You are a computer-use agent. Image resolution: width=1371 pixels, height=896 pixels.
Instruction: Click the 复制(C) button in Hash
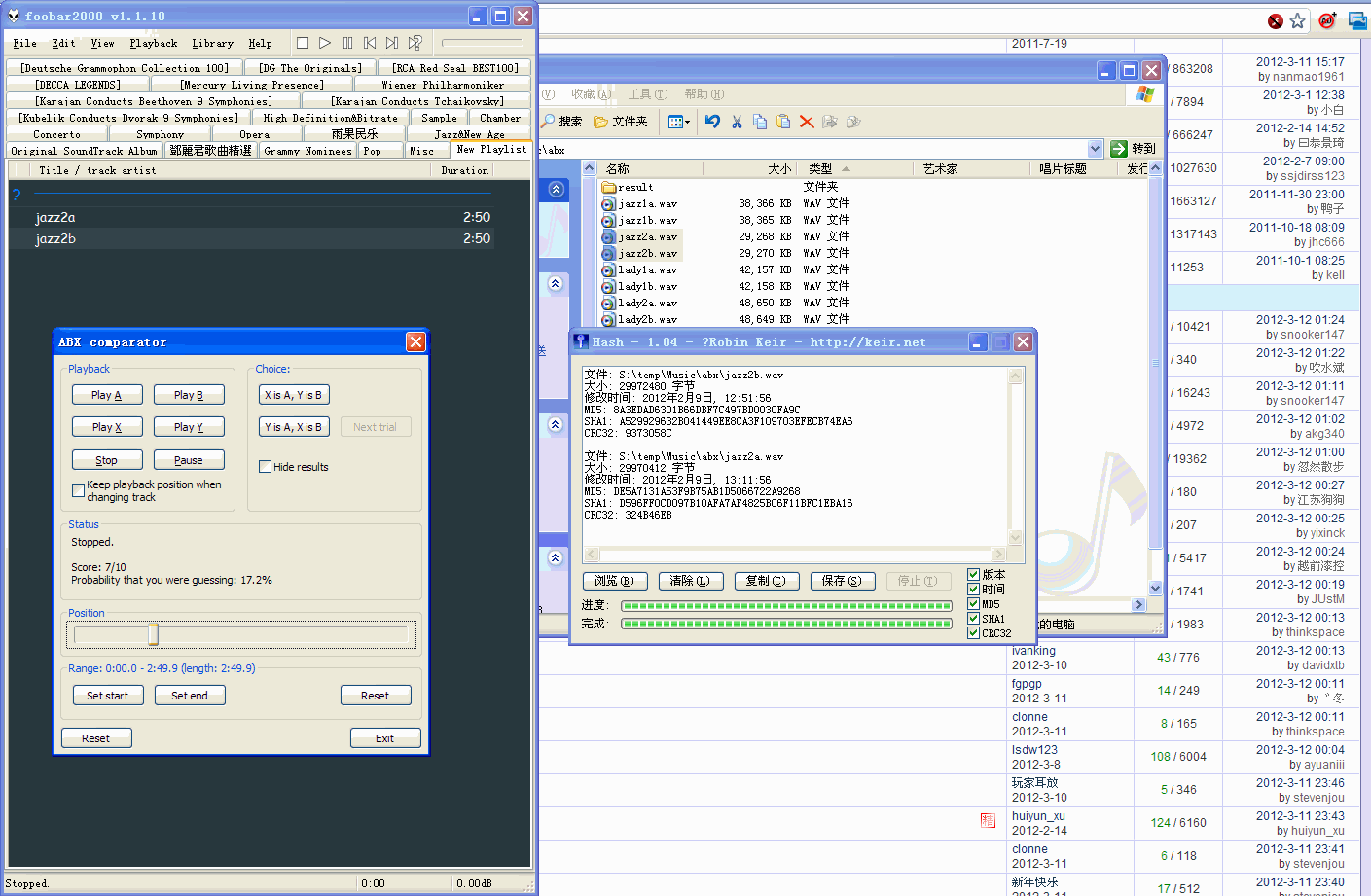766,581
